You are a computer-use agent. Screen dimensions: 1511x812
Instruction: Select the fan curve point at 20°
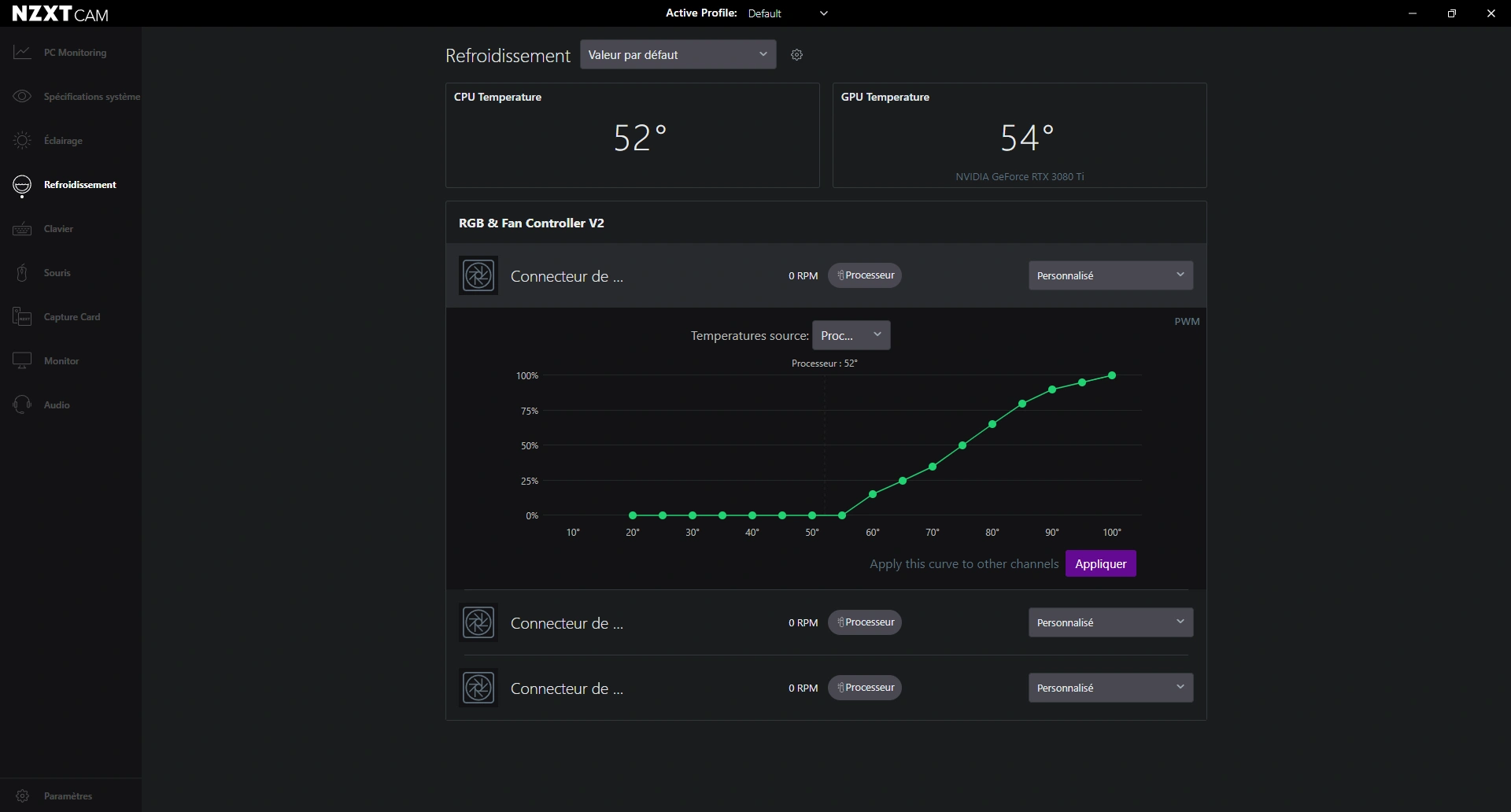633,515
